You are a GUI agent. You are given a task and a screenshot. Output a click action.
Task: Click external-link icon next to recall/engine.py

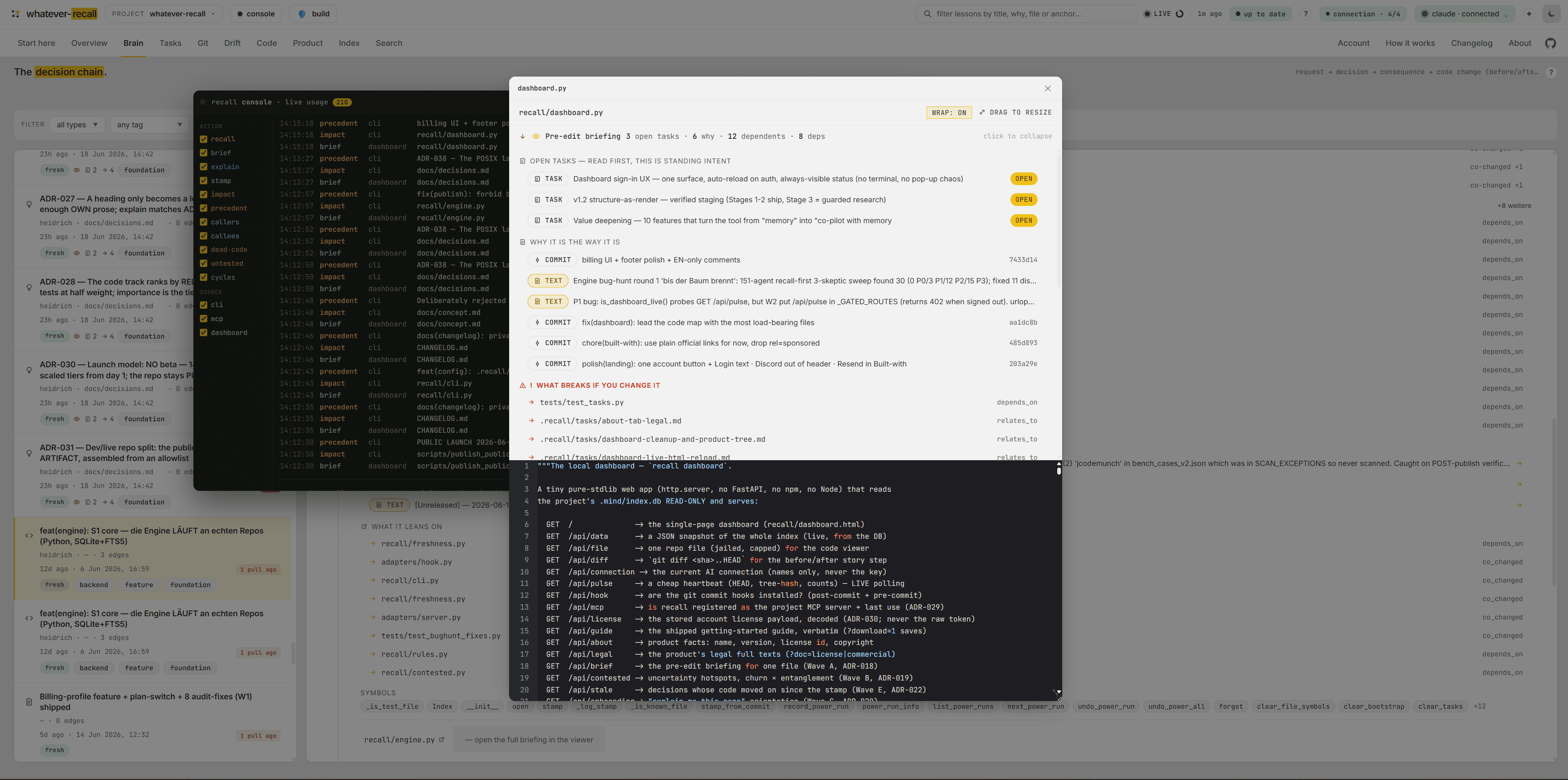[441, 740]
